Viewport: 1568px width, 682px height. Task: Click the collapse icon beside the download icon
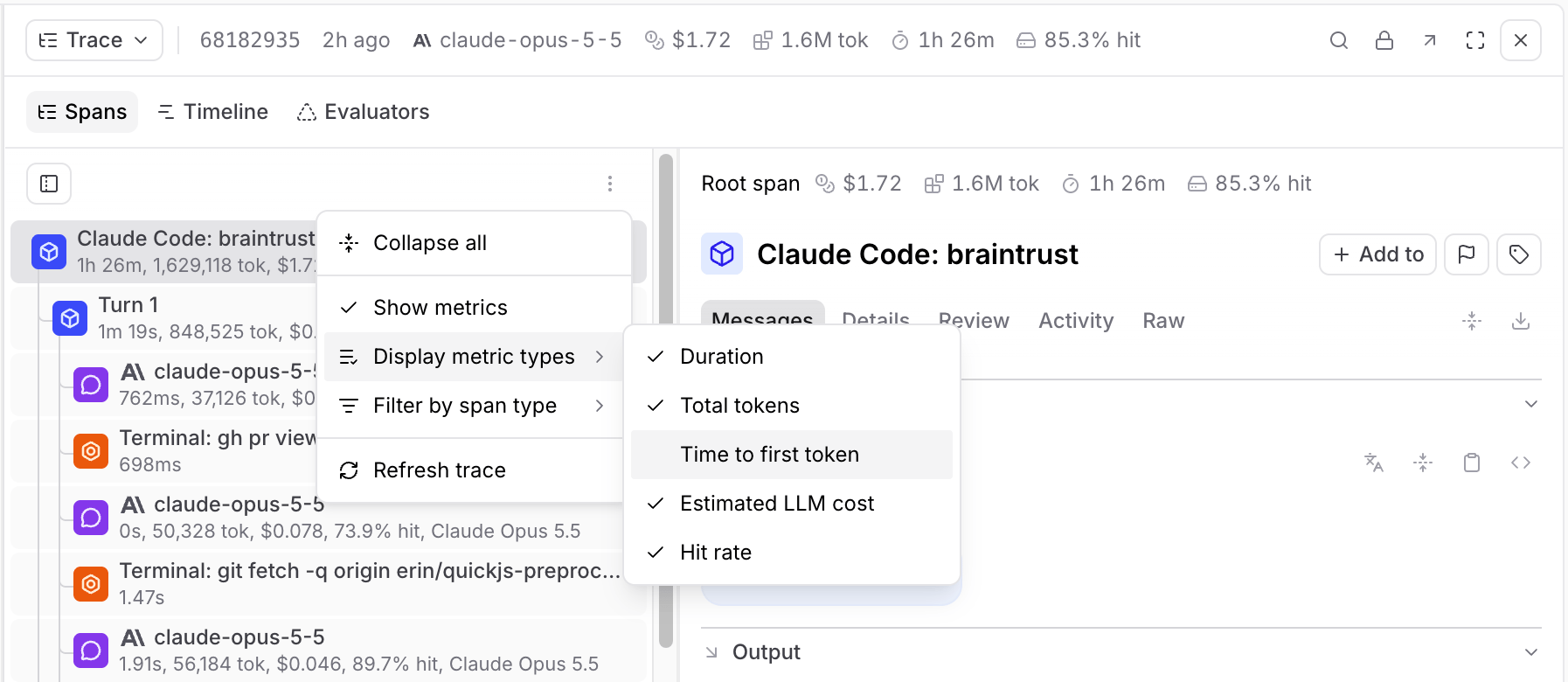click(x=1472, y=321)
